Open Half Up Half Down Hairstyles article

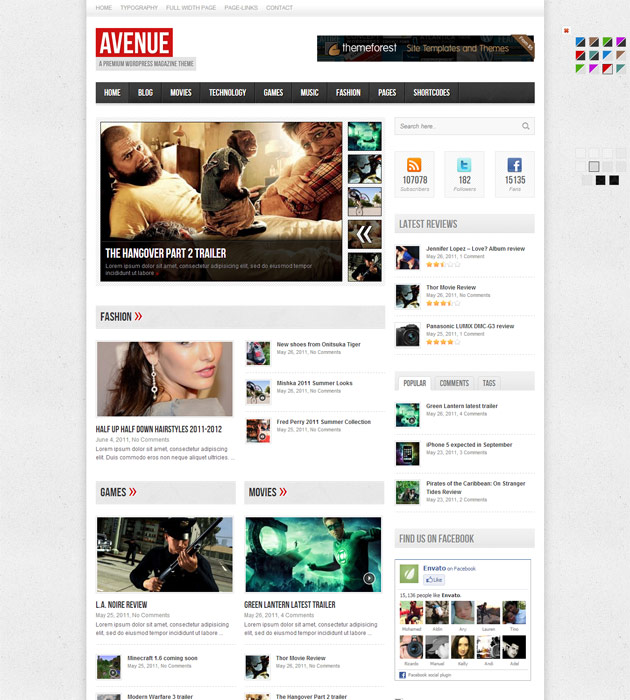click(x=159, y=429)
